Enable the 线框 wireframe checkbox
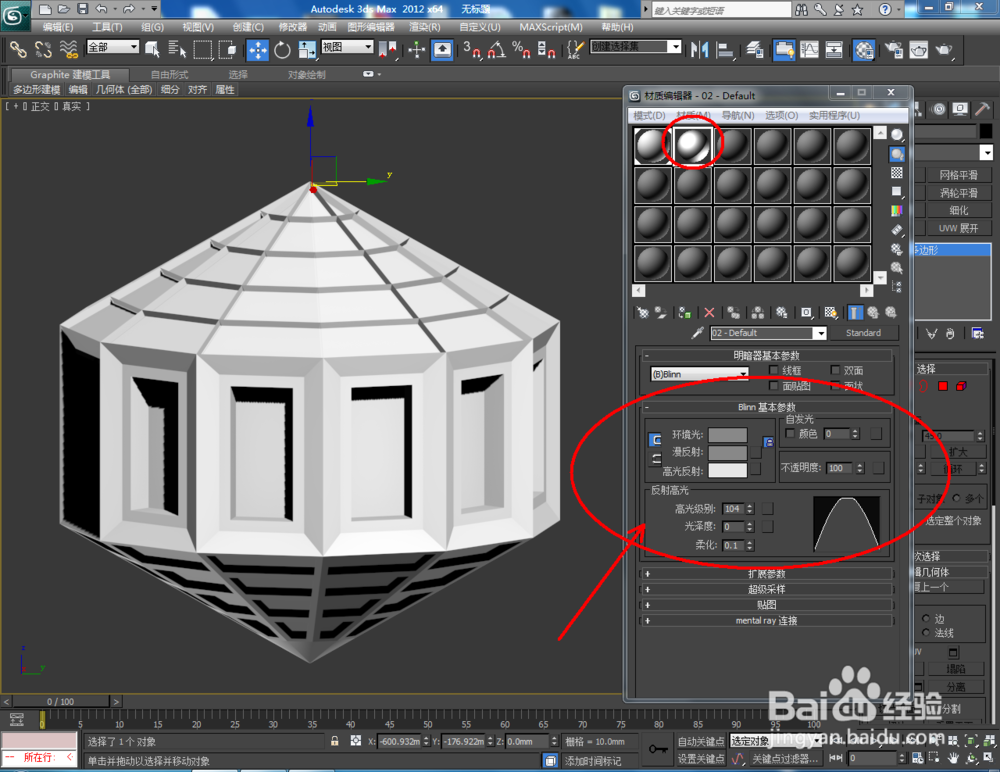This screenshot has height=772, width=1000. 774,370
